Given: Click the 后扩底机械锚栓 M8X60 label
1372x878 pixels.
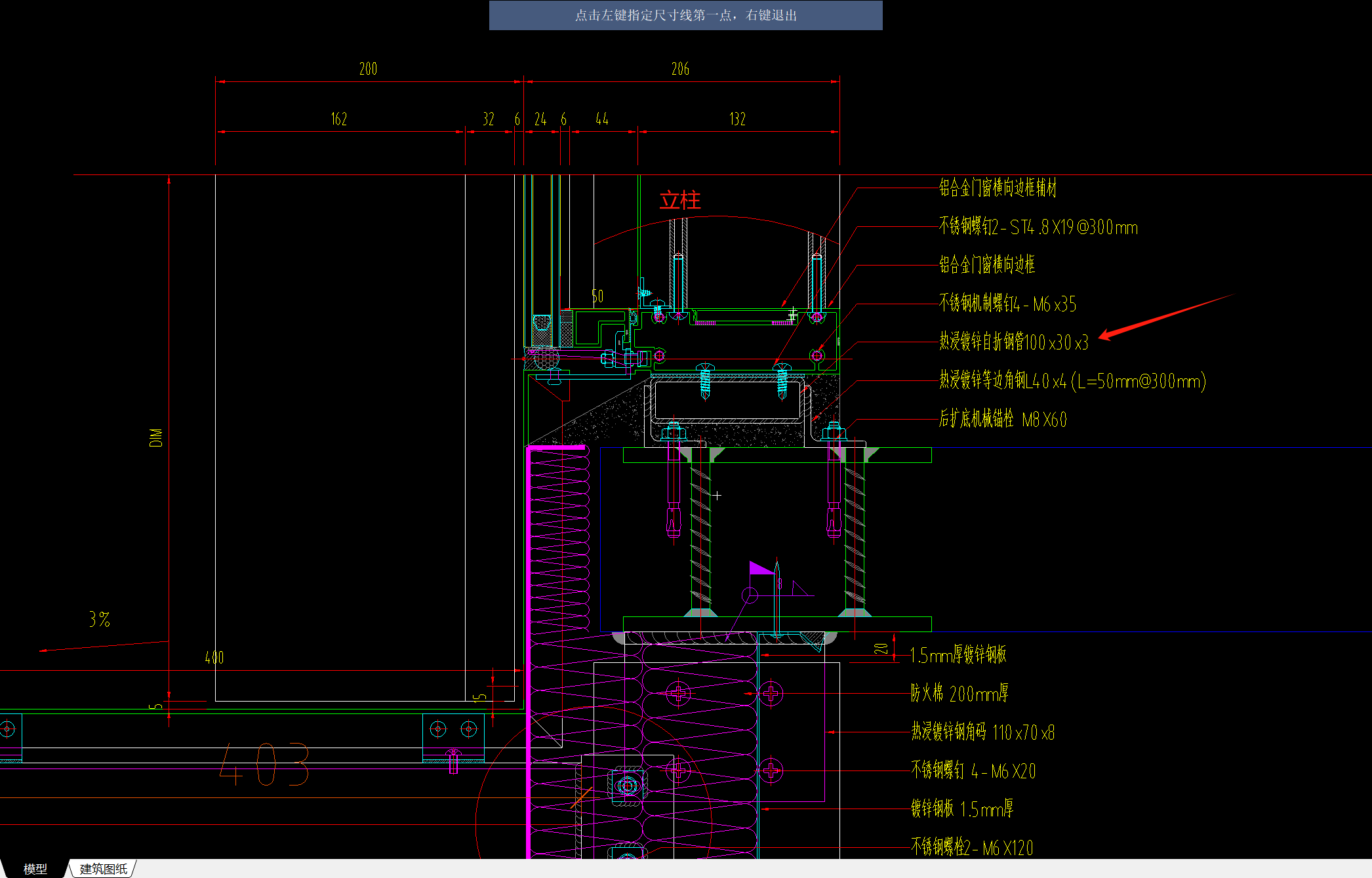Looking at the screenshot, I should (x=1003, y=419).
